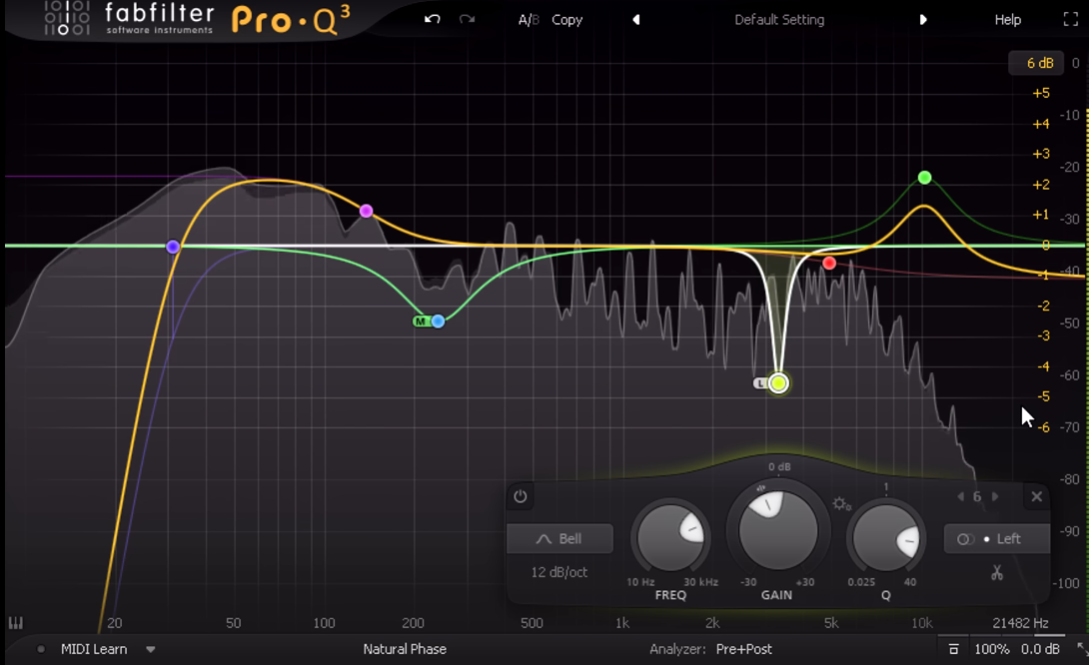
Task: Select the purple low-cut band node
Action: (173, 246)
